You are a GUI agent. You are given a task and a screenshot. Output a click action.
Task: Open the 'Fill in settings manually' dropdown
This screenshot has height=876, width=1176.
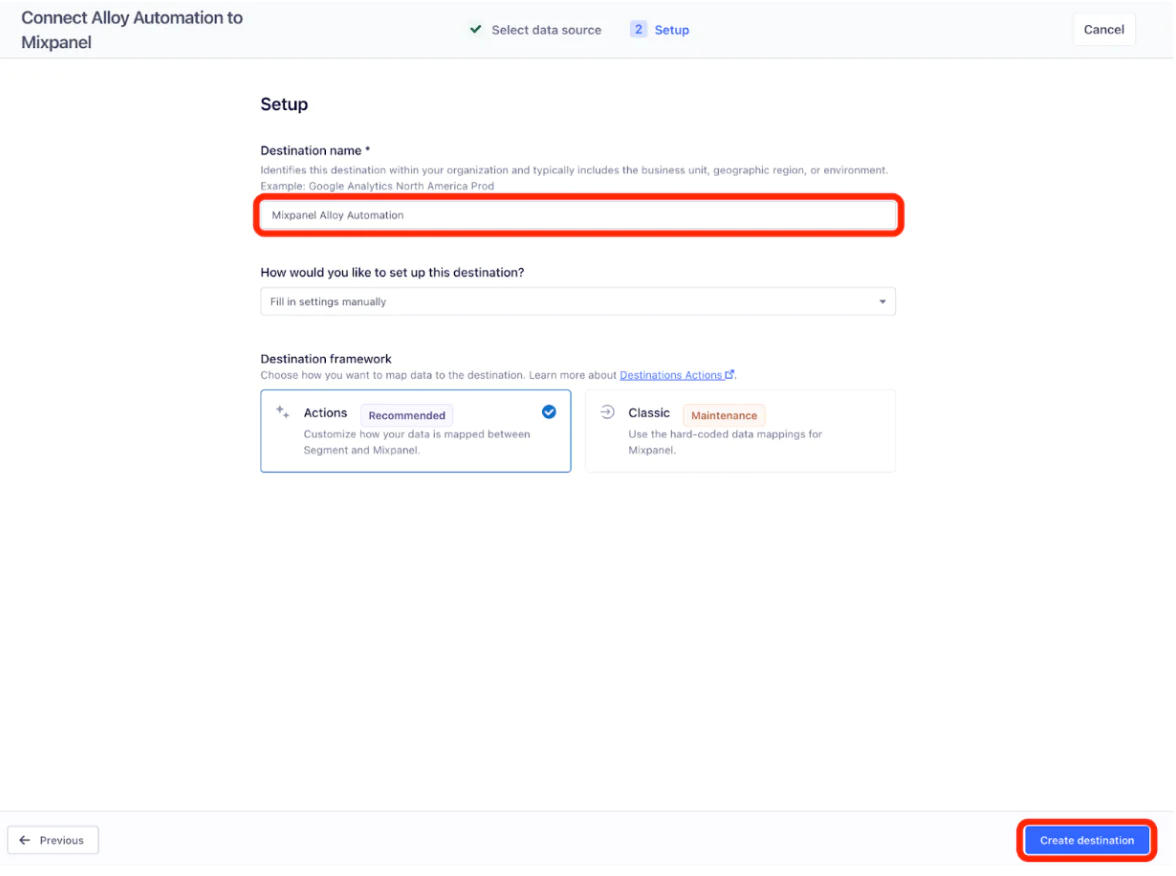point(577,302)
